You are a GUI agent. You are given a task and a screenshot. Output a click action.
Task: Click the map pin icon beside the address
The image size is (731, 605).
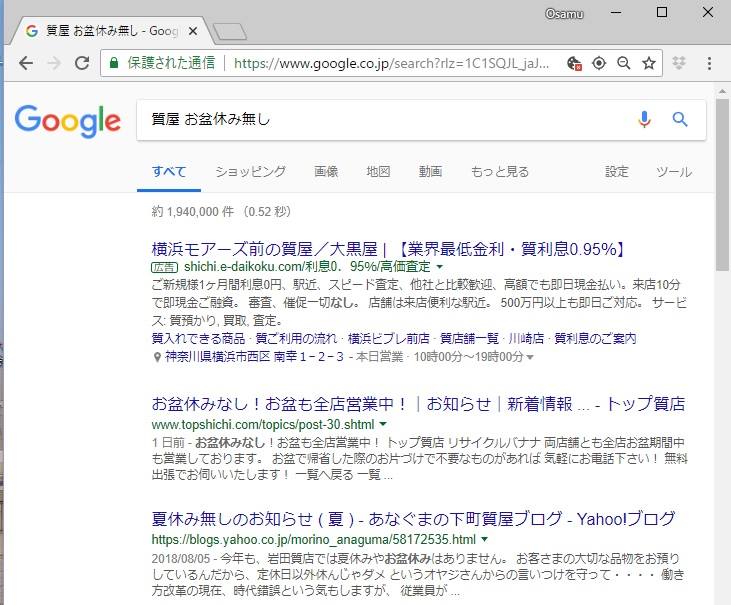pos(157,358)
